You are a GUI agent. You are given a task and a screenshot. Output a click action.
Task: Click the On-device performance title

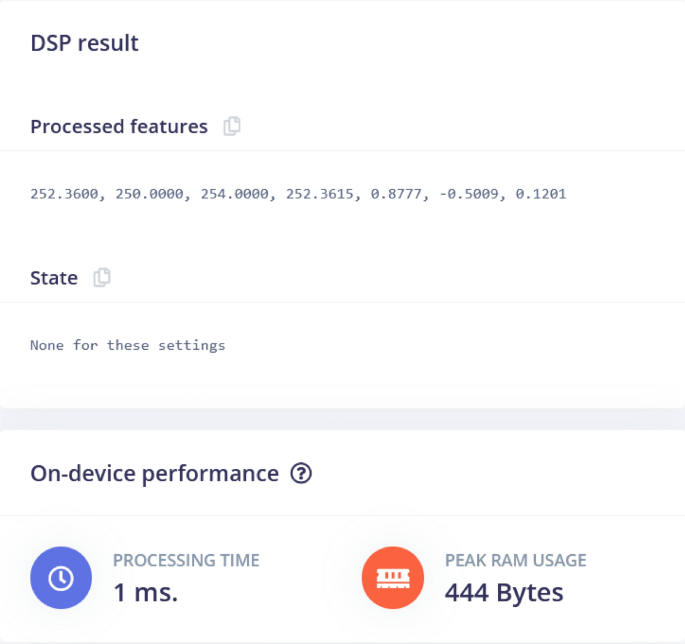[x=154, y=474]
